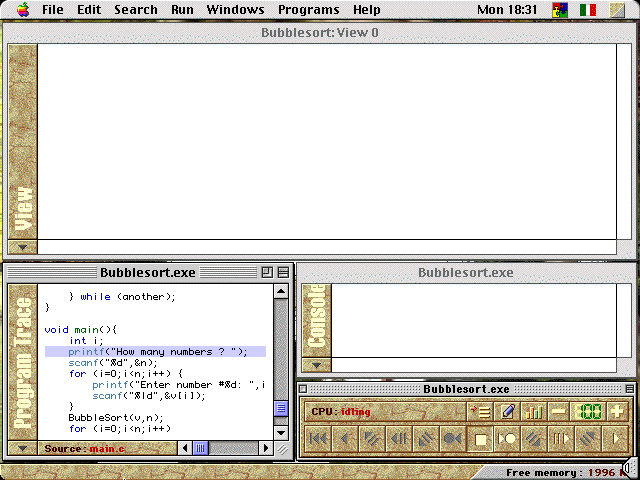Click the plus speed button
640x480 pixels.
[617, 411]
